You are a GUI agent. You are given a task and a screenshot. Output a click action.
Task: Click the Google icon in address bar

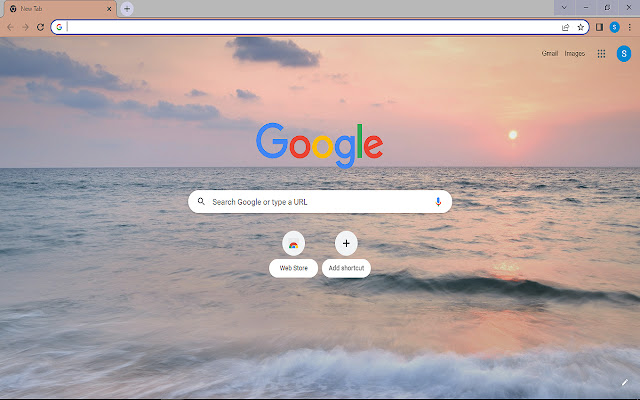click(x=59, y=27)
